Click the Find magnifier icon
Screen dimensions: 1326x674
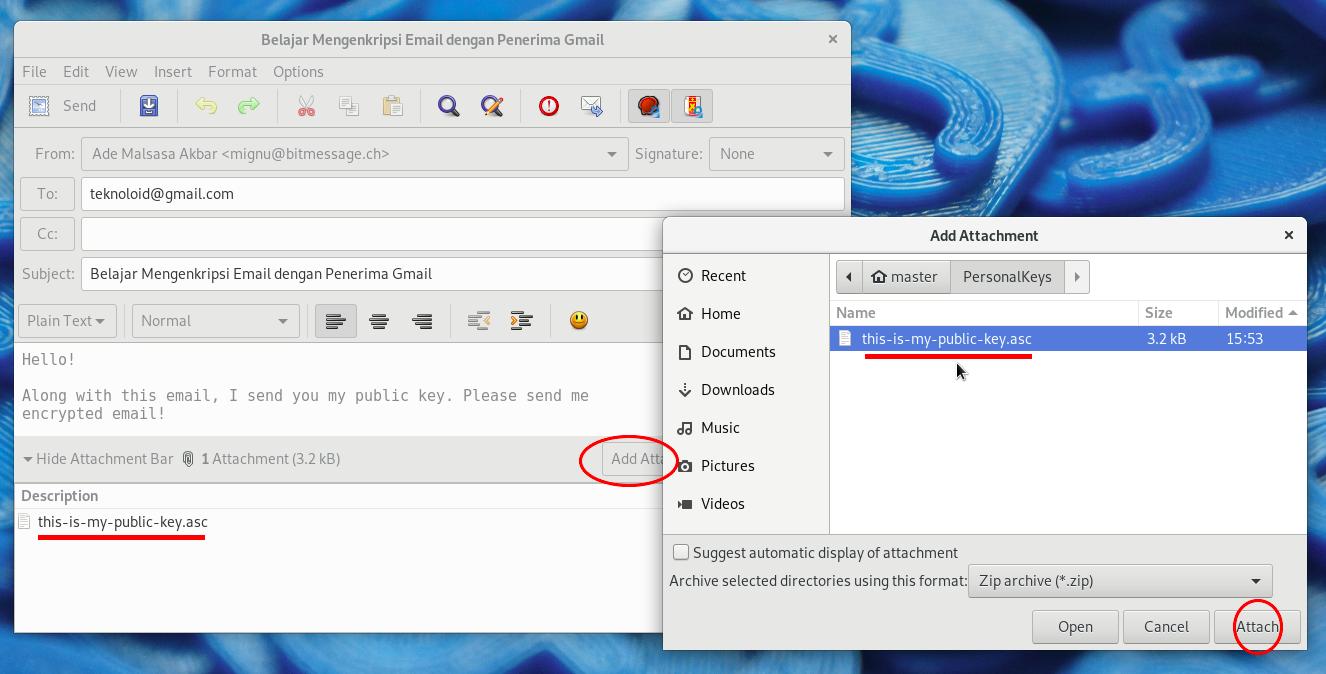coord(448,106)
